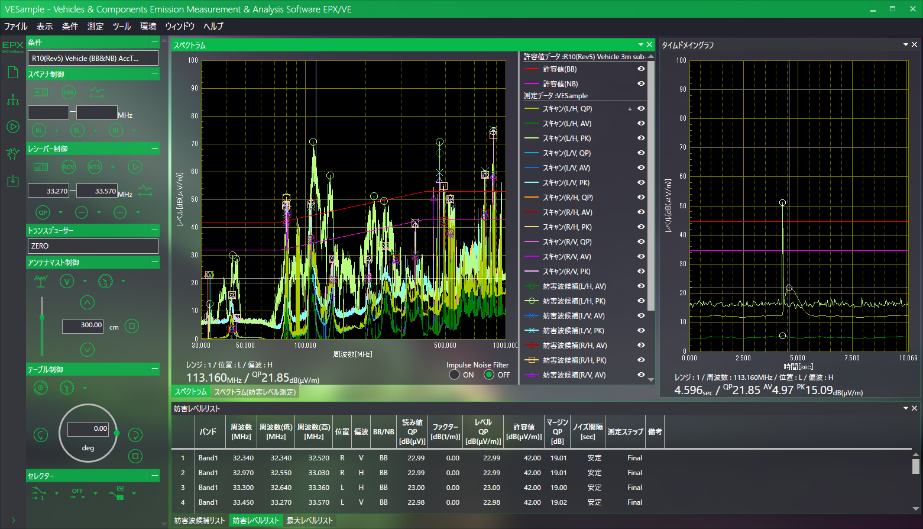Hide the スキャン(R/H, QP) trace
The width and height of the screenshot is (923, 529).
coord(641,197)
